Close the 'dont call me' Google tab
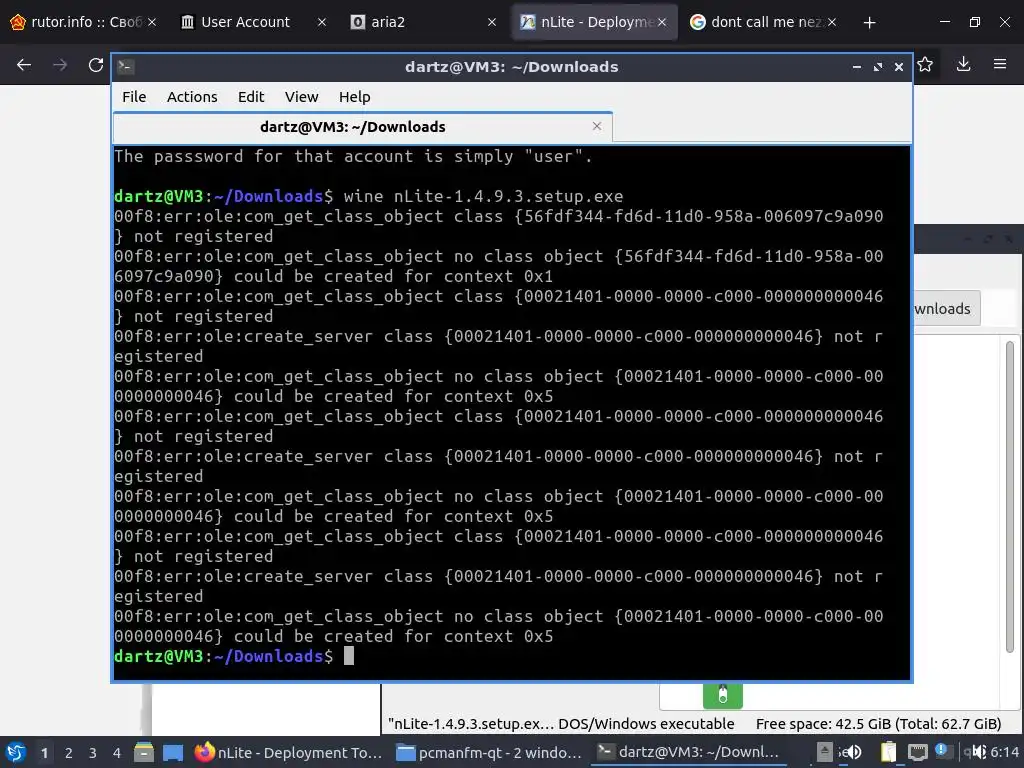The height and width of the screenshot is (768, 1024). point(831,22)
